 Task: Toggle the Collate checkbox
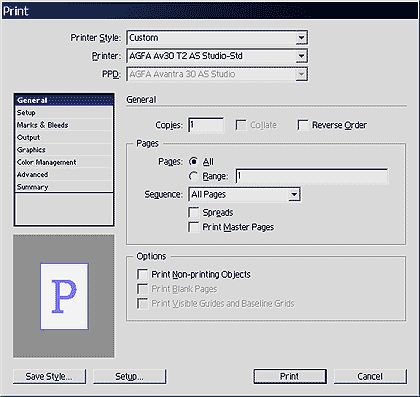pyautogui.click(x=241, y=125)
